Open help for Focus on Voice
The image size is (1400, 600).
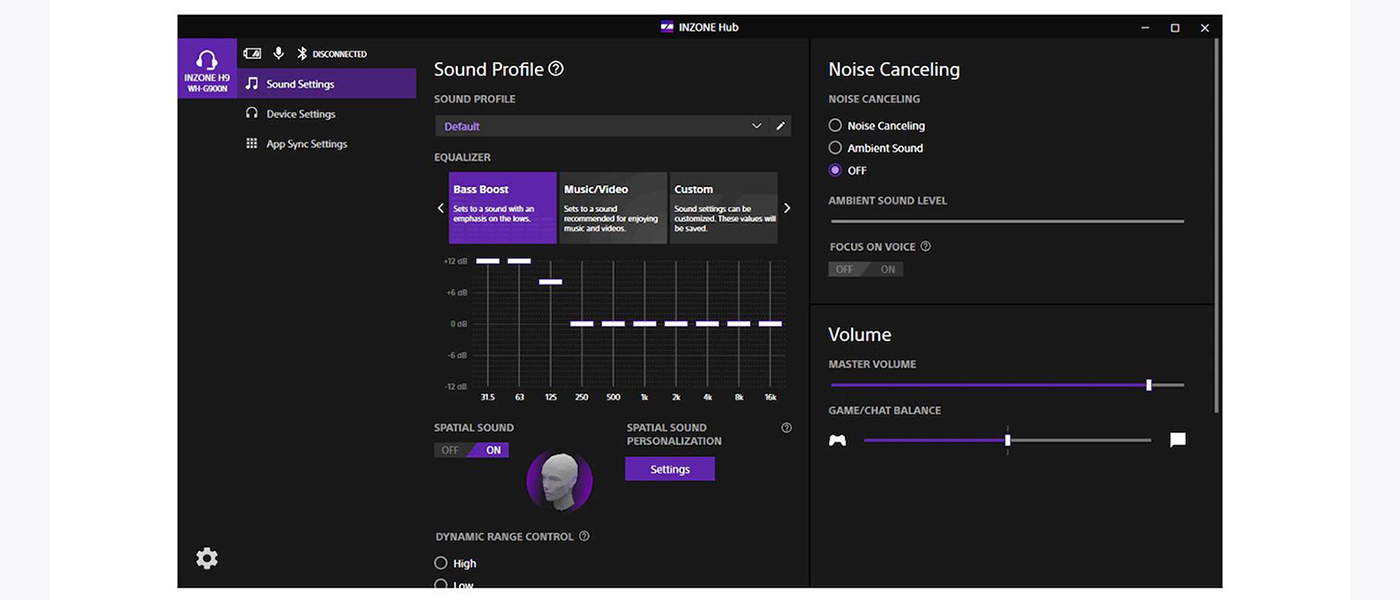[925, 246]
